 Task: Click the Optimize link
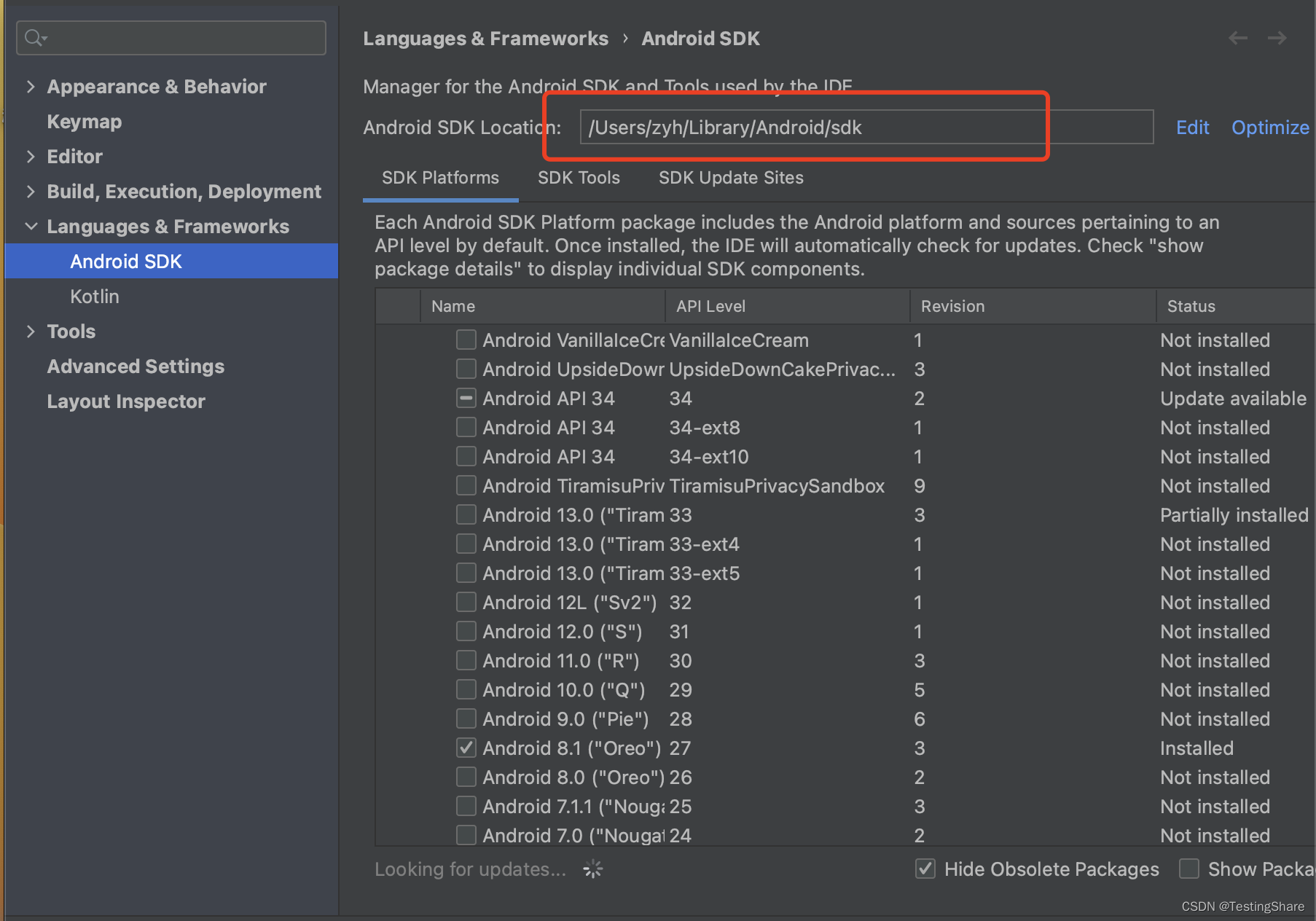[x=1269, y=127]
